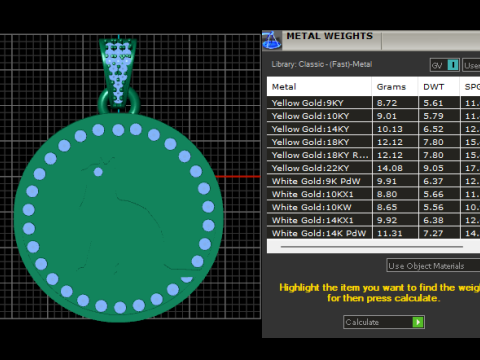
Task: Click the 9.01 grams cell
Action: [395, 116]
